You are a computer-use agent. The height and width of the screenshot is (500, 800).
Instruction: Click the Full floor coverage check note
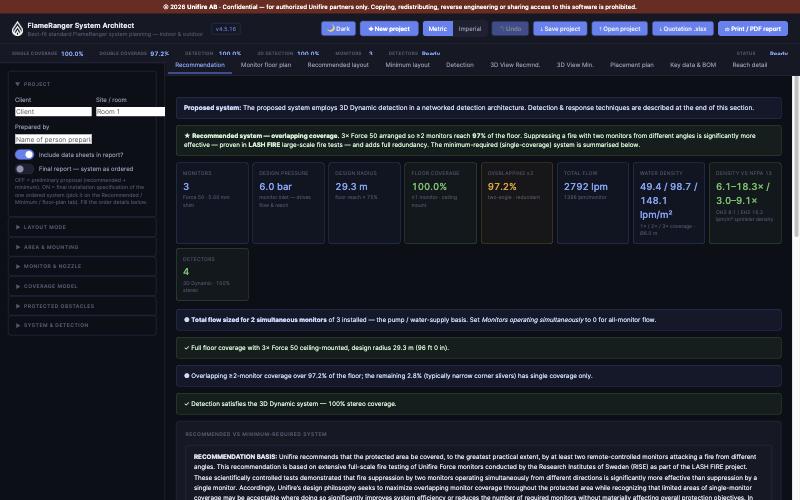tap(479, 348)
